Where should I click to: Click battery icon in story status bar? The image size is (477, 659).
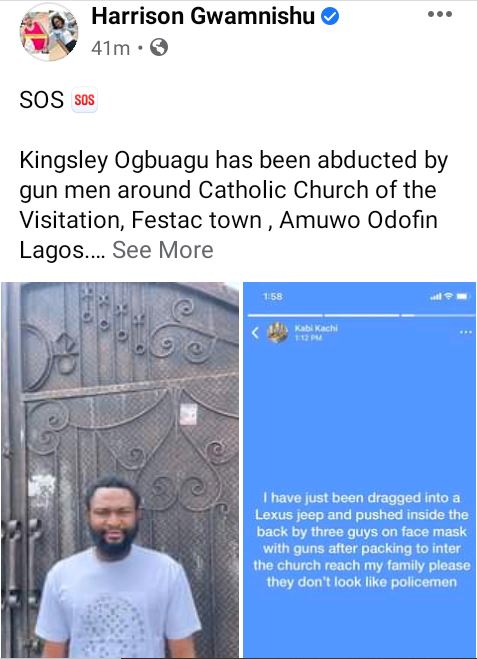point(462,297)
